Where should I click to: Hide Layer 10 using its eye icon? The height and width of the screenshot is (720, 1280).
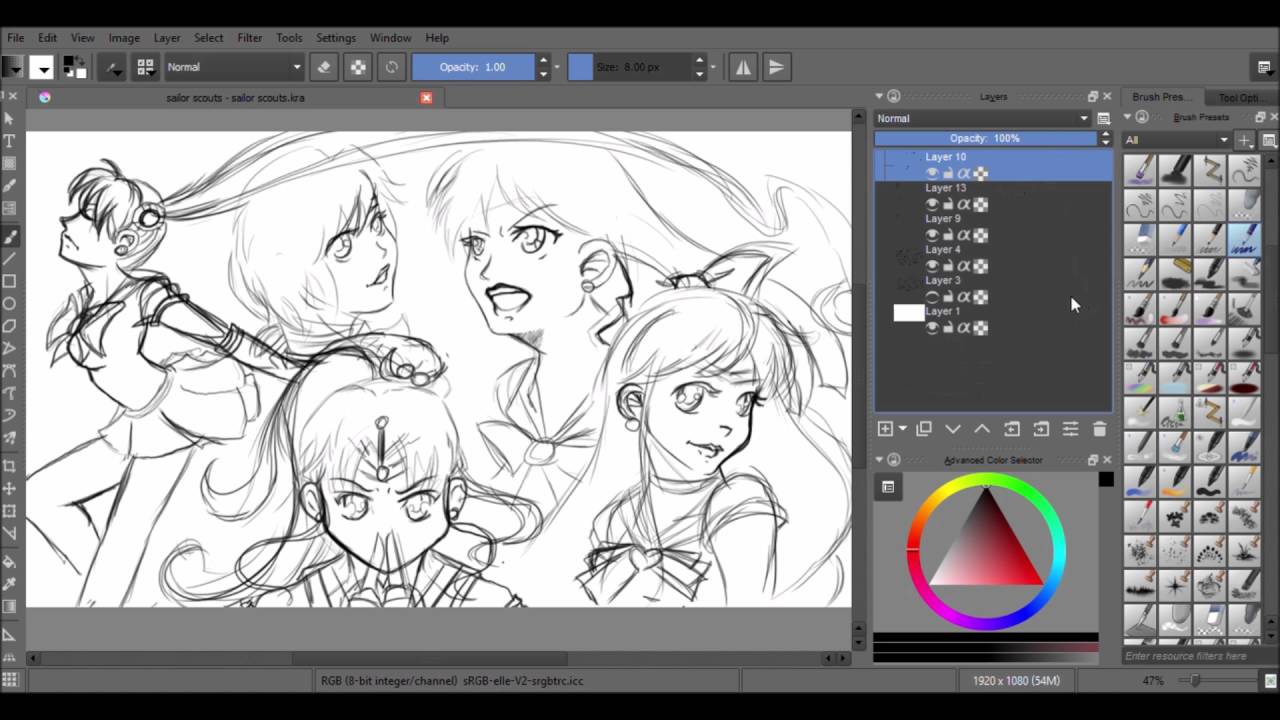click(932, 173)
